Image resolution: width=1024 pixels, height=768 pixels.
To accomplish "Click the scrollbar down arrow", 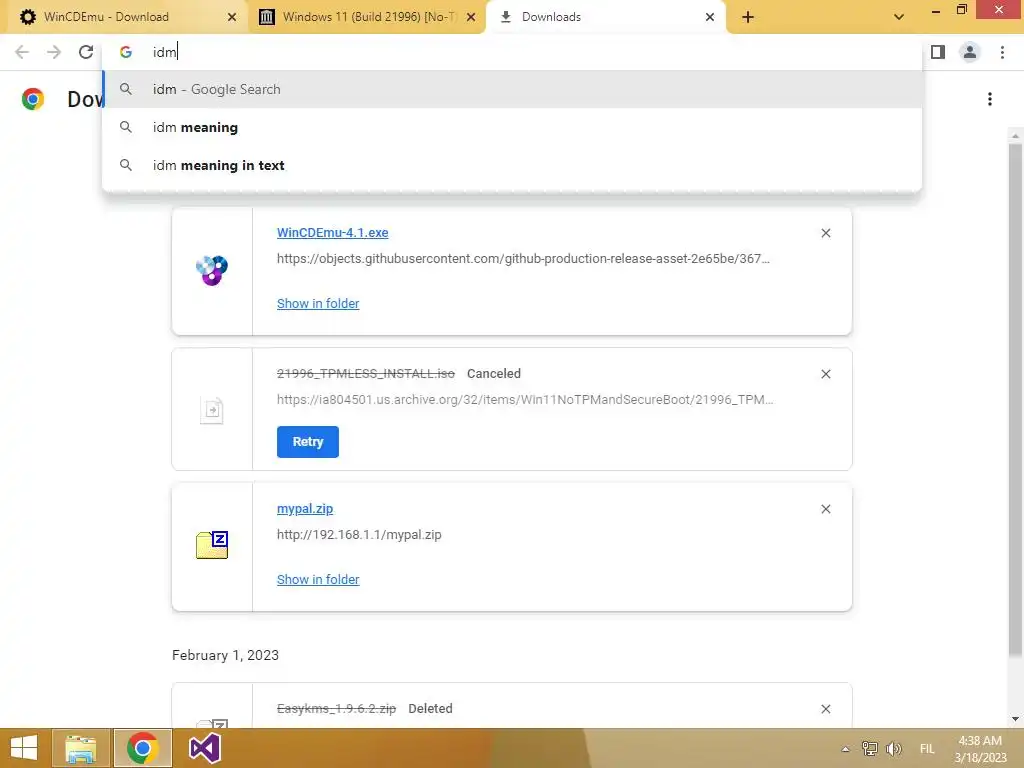I will click(x=1015, y=719).
